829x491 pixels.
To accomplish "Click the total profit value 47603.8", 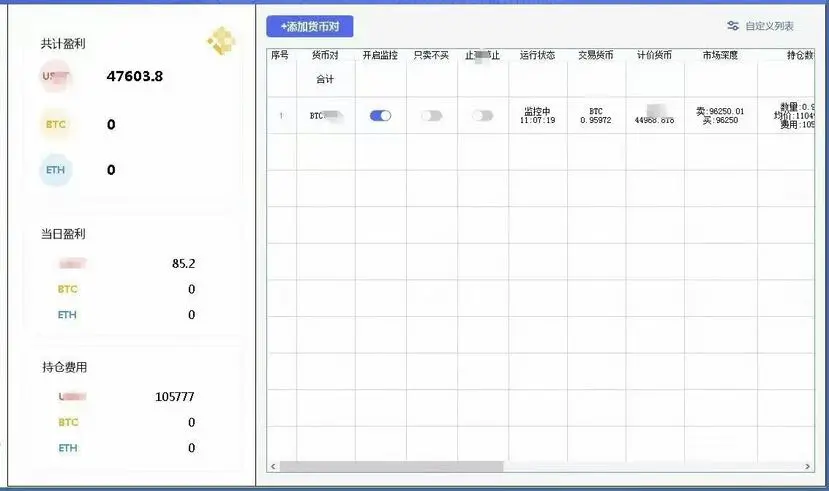I will [x=135, y=76].
